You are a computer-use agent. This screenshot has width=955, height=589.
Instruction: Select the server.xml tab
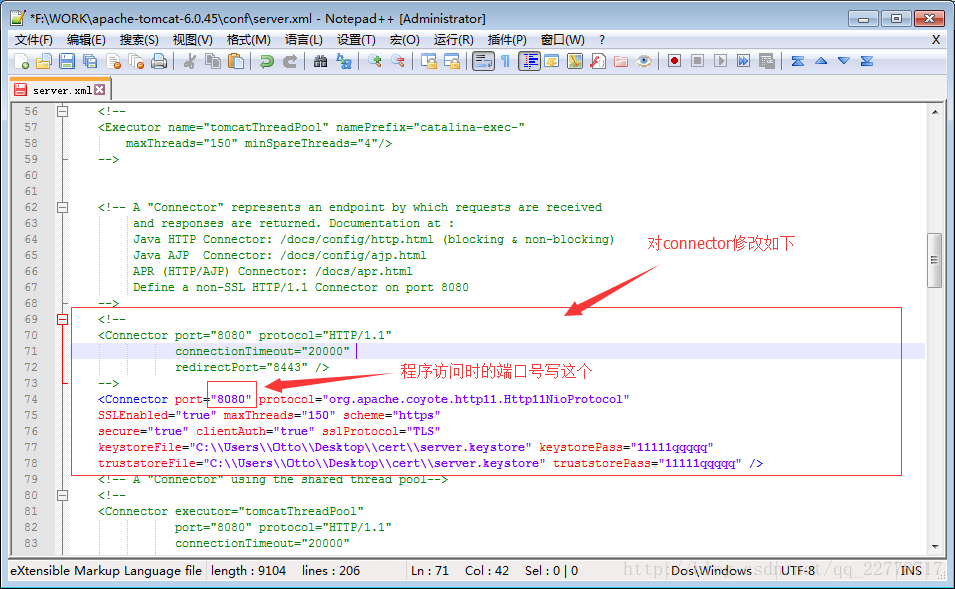tap(60, 90)
